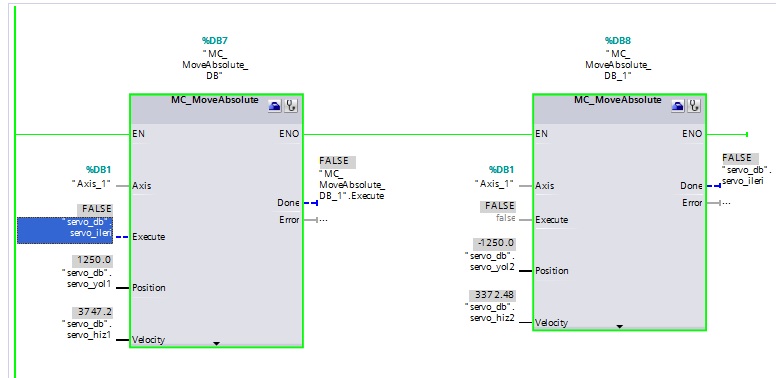Select MC_MoveAbsolute_DB_1.Execute output operand
Image resolution: width=776 pixels, height=378 pixels.
point(352,185)
